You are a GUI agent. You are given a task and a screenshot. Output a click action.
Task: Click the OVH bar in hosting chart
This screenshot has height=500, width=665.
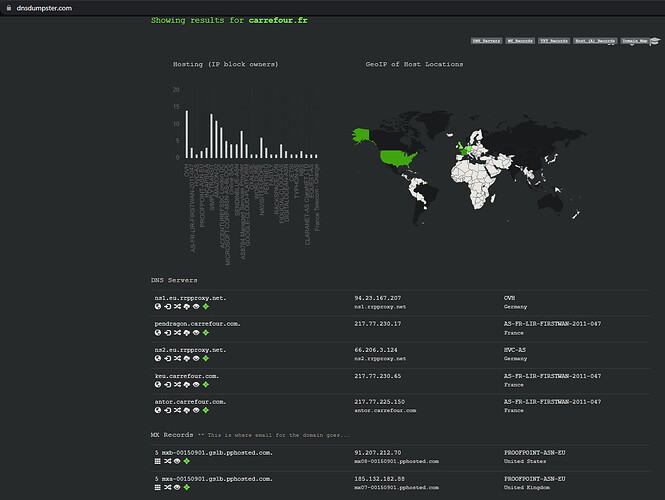187,134
